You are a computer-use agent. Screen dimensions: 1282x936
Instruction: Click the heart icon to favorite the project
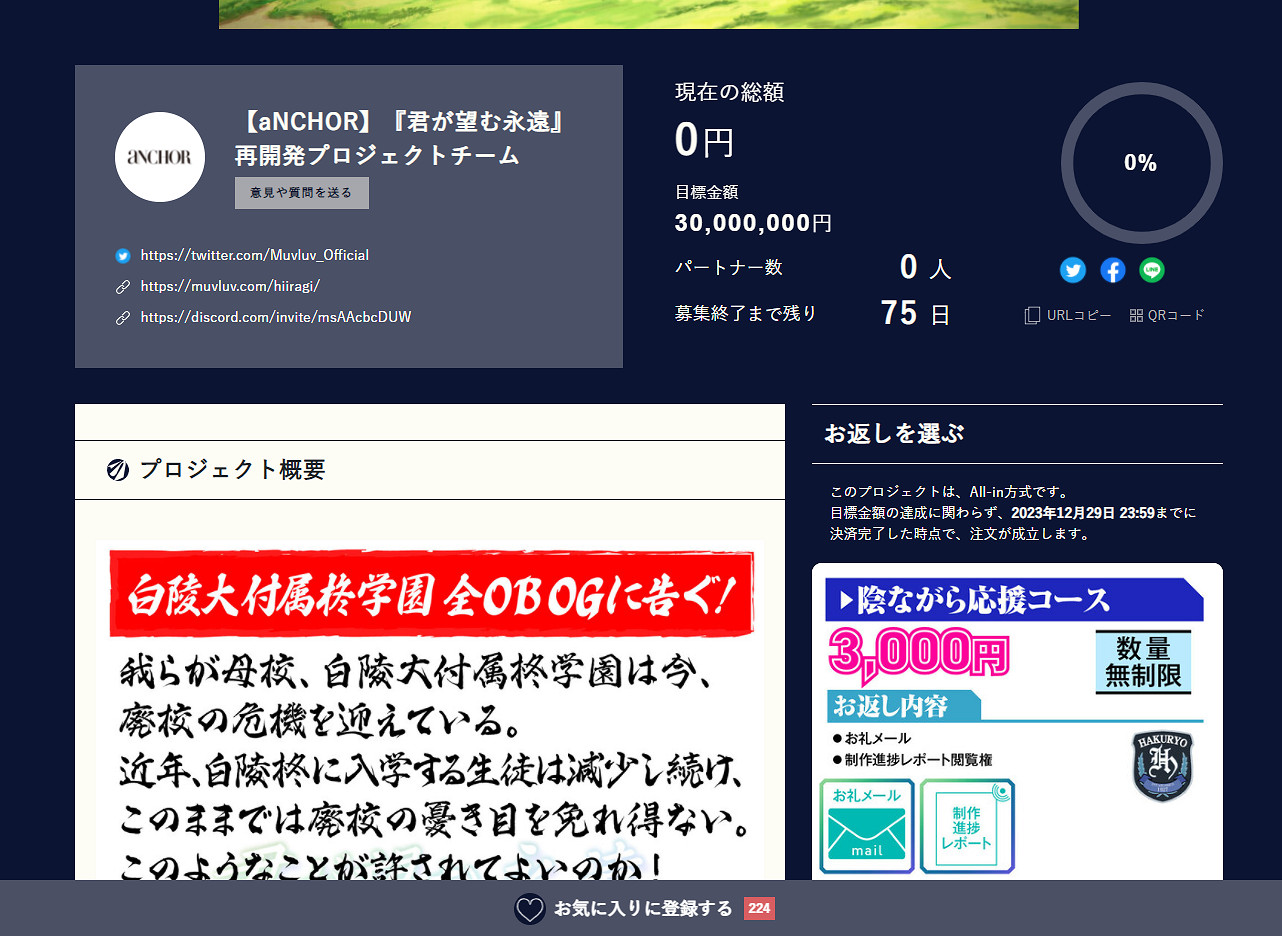click(529, 908)
